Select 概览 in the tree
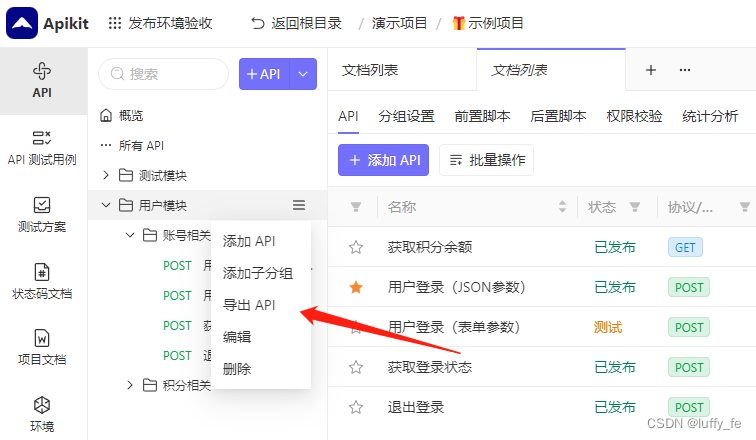This screenshot has width=756, height=440. click(x=131, y=116)
